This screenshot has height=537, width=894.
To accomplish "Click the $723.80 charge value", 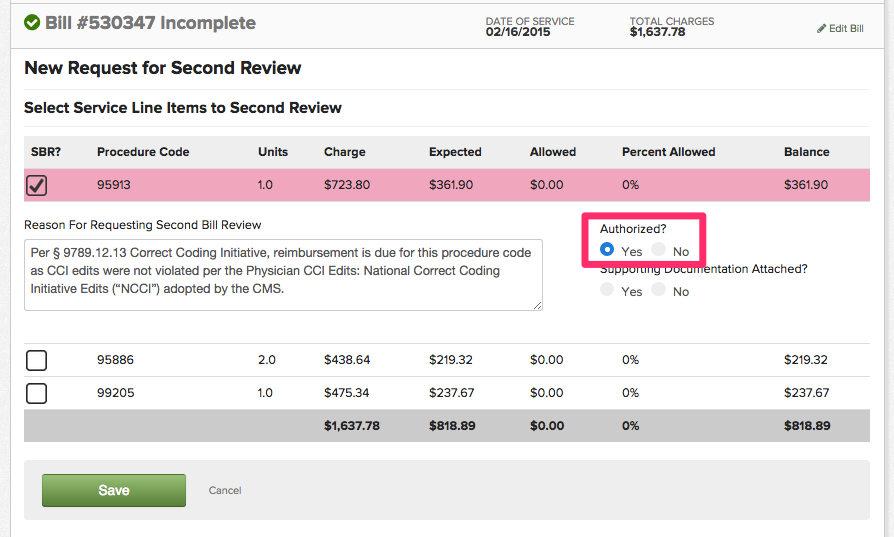I will point(347,185).
